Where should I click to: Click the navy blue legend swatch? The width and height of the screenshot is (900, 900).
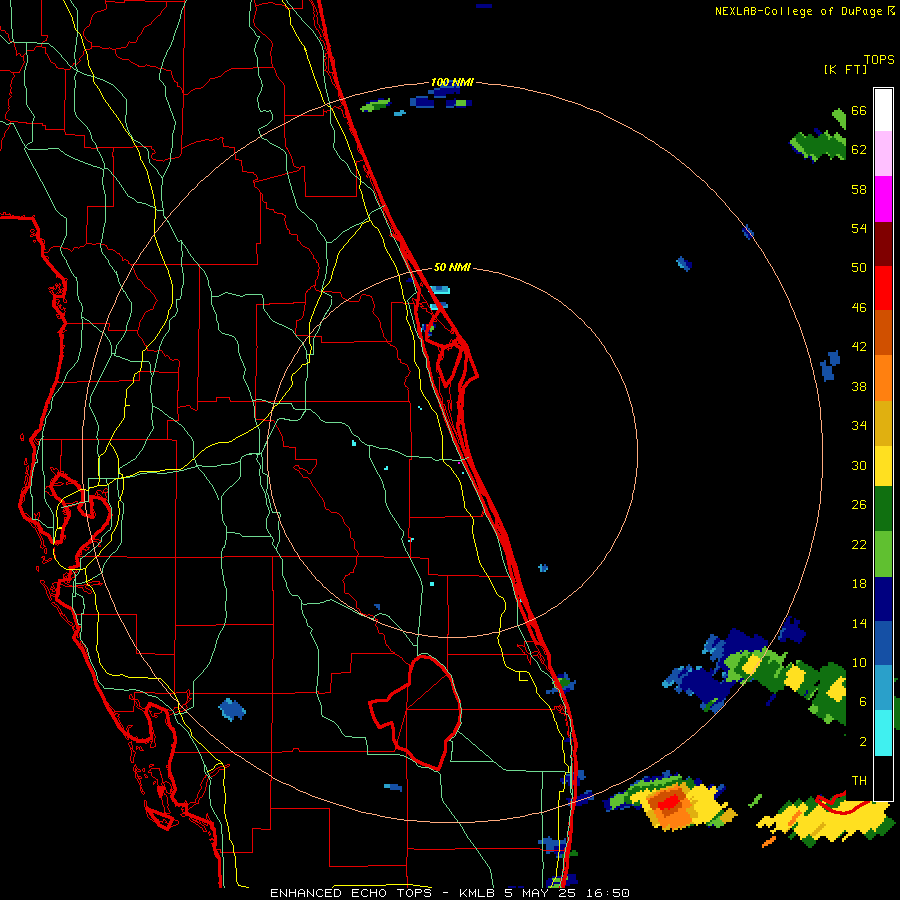[883, 599]
